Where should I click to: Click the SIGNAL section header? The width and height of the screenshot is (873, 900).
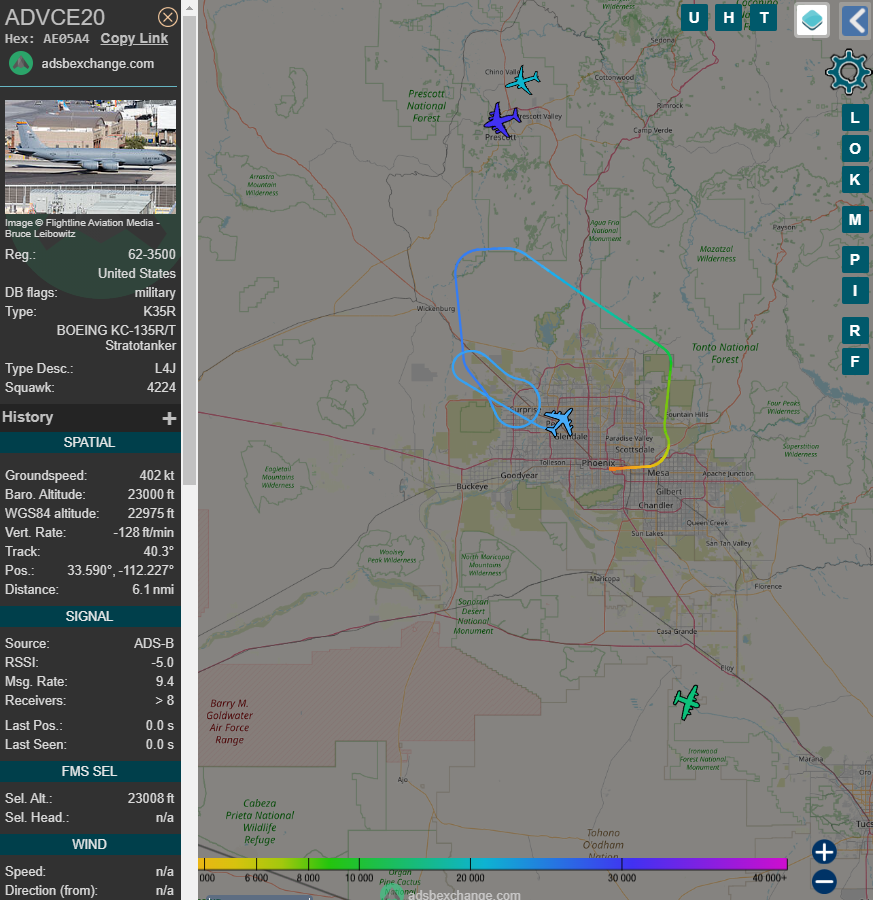tap(90, 616)
